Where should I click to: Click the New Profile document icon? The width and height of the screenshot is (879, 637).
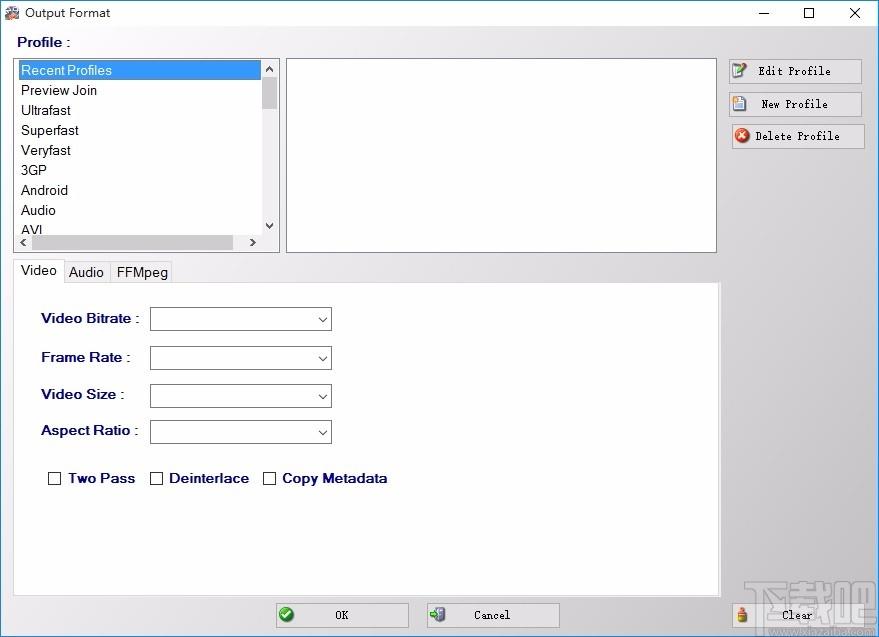click(x=739, y=104)
